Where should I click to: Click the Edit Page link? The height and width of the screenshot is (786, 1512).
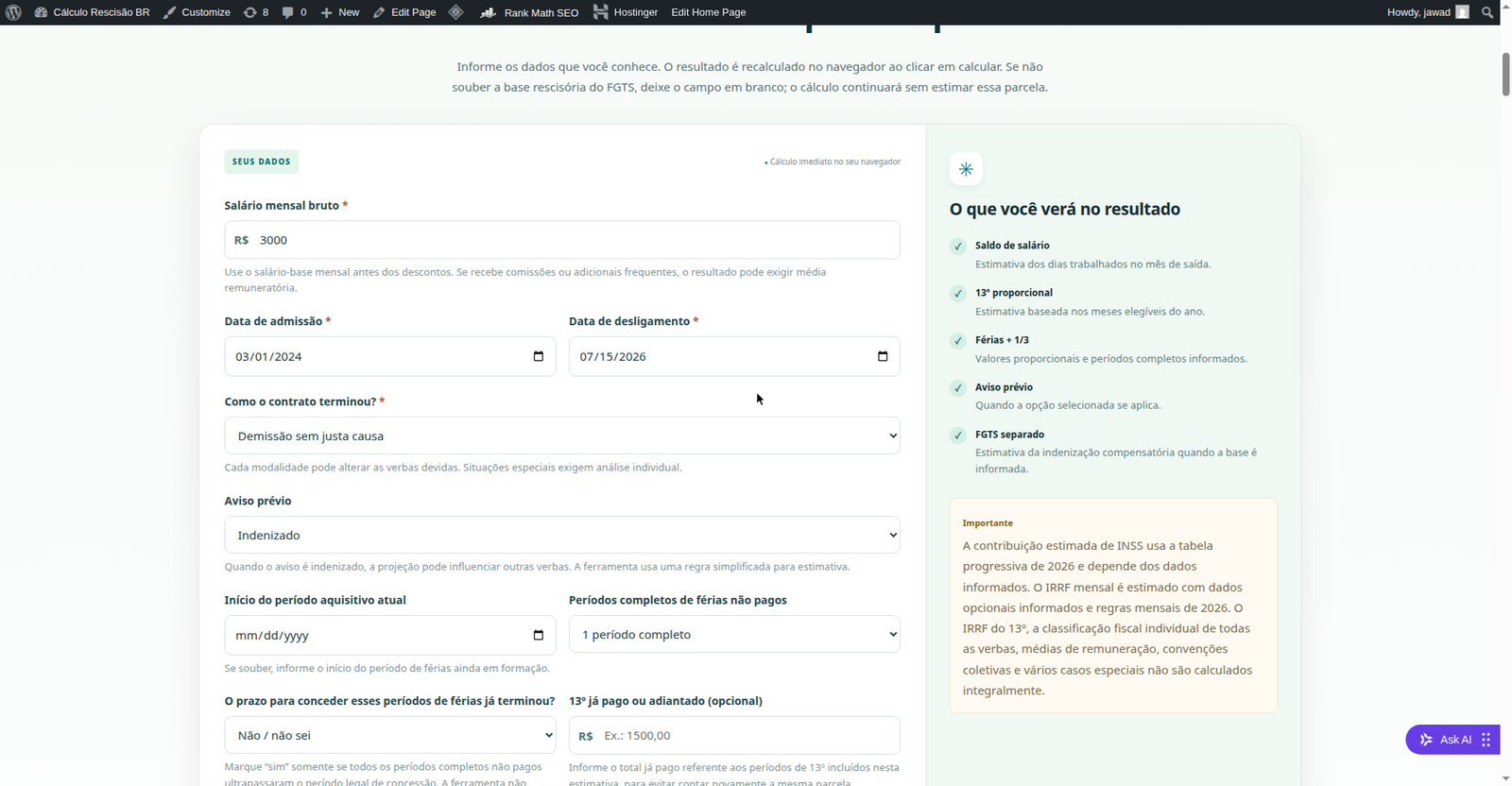(404, 12)
